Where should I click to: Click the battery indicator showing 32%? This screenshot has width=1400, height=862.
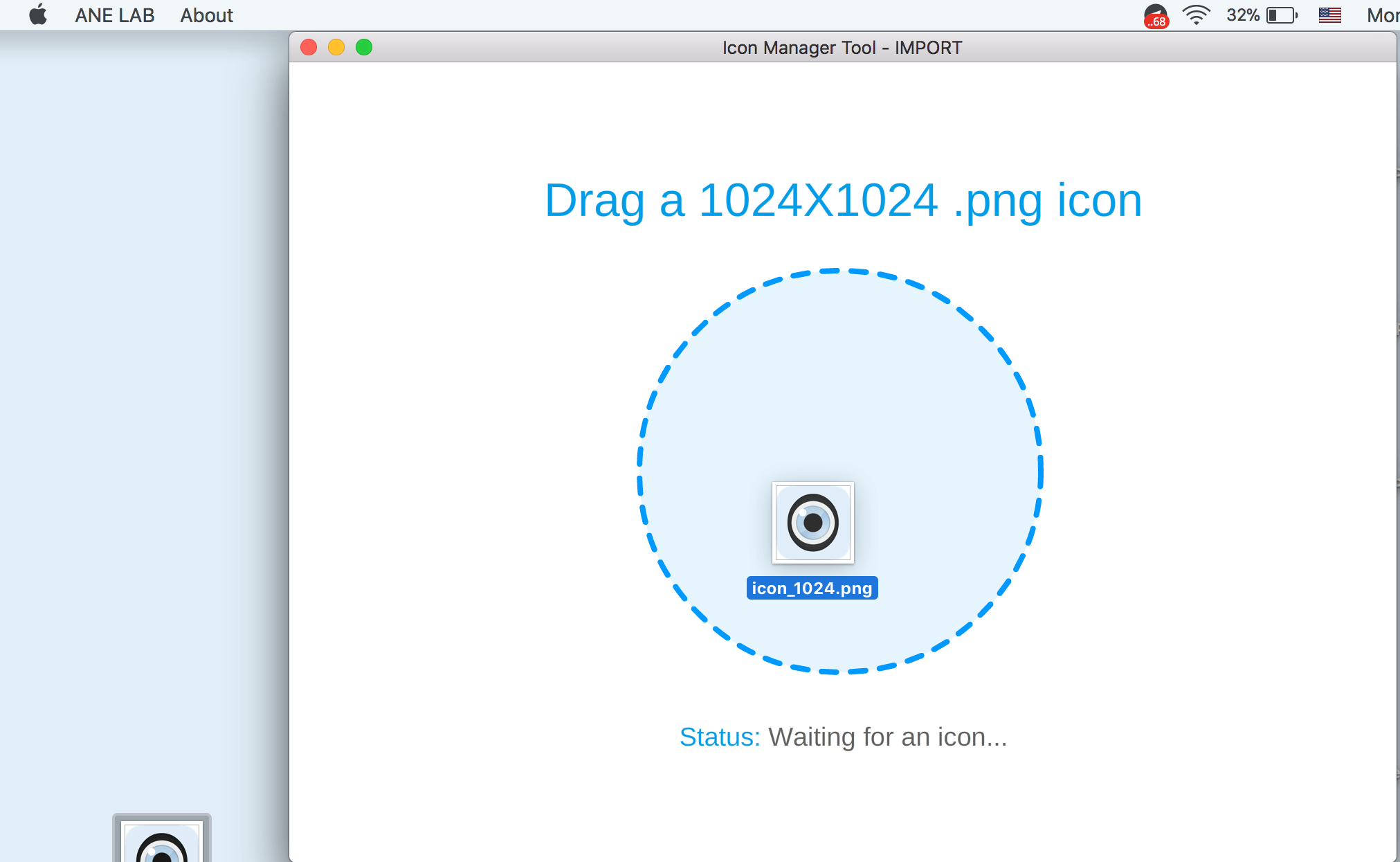pos(1260,15)
